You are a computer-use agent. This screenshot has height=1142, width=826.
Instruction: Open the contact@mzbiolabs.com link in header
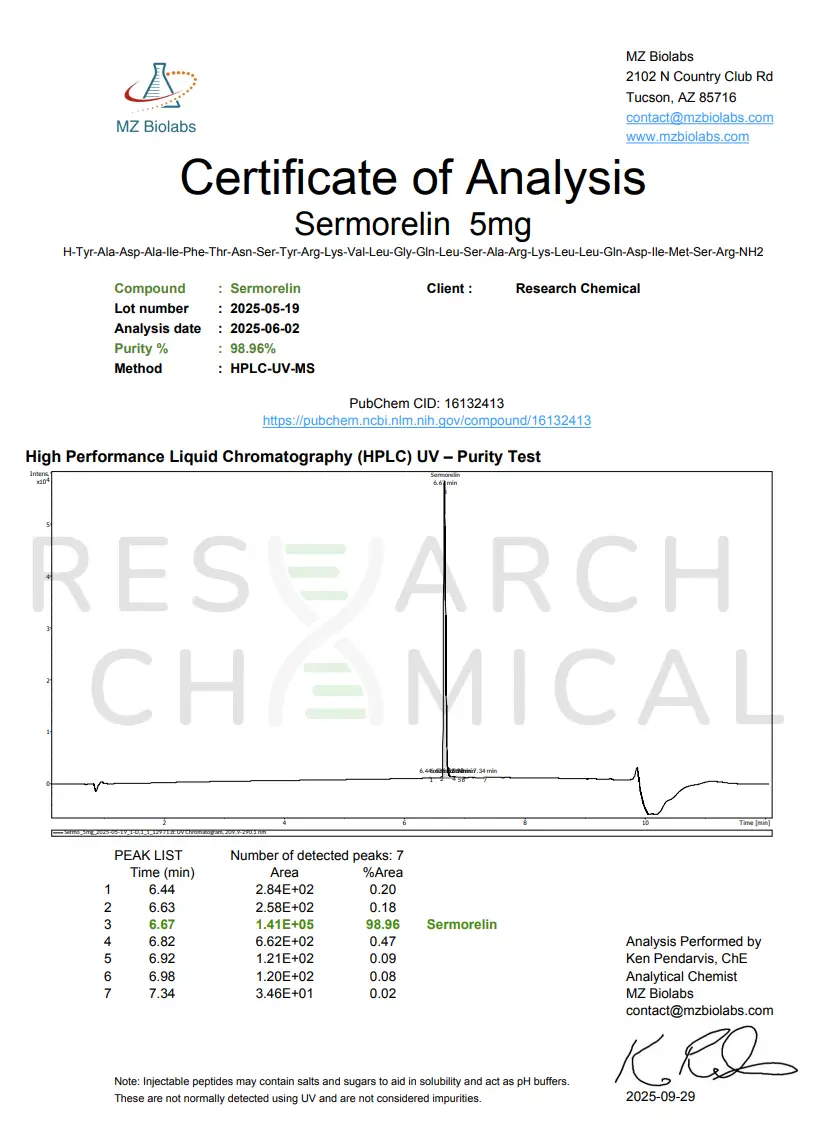[699, 117]
